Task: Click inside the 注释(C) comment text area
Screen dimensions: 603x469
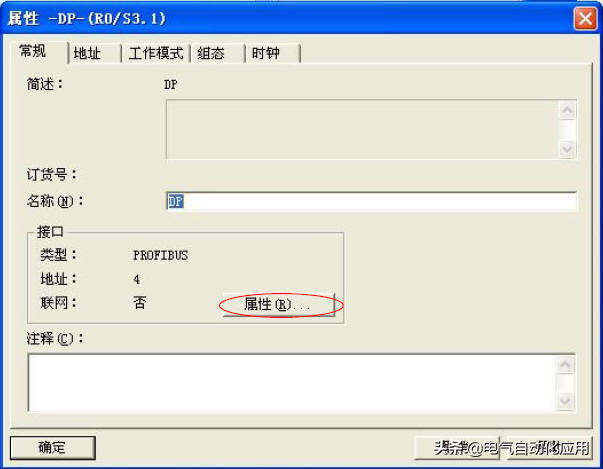Action: tap(292, 383)
